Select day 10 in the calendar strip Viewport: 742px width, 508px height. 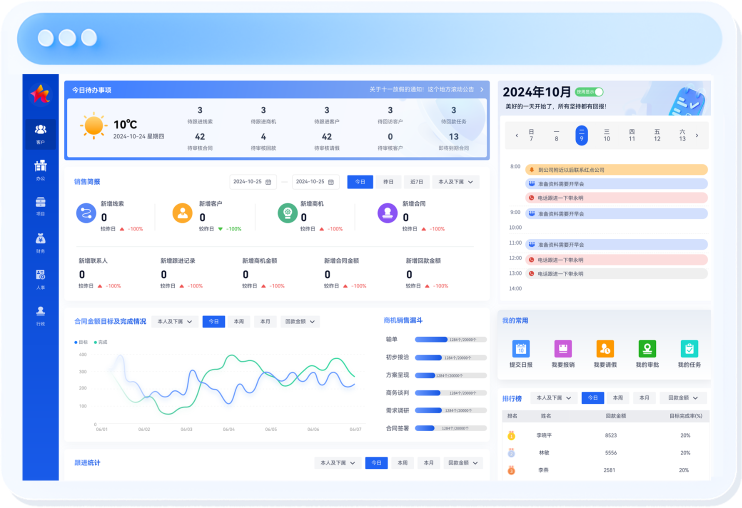pyautogui.click(x=607, y=136)
